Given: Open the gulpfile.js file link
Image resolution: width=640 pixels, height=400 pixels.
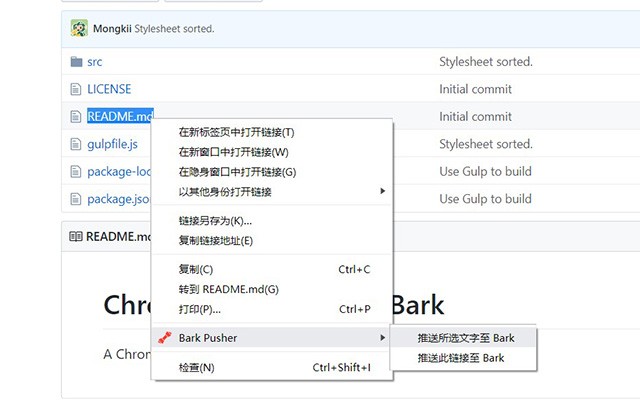Looking at the screenshot, I should [112, 144].
